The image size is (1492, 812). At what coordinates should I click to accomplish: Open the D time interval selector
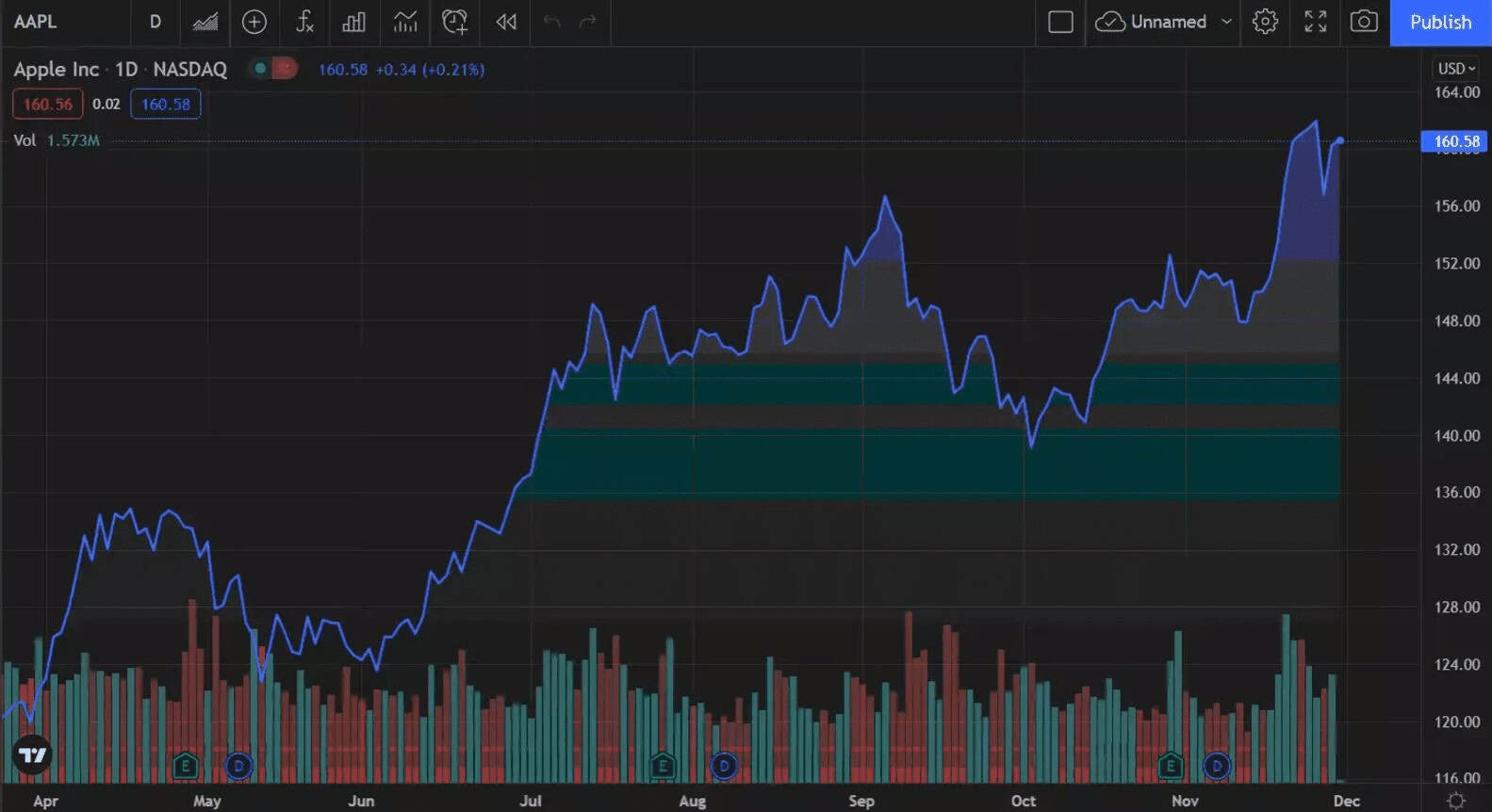click(x=156, y=22)
